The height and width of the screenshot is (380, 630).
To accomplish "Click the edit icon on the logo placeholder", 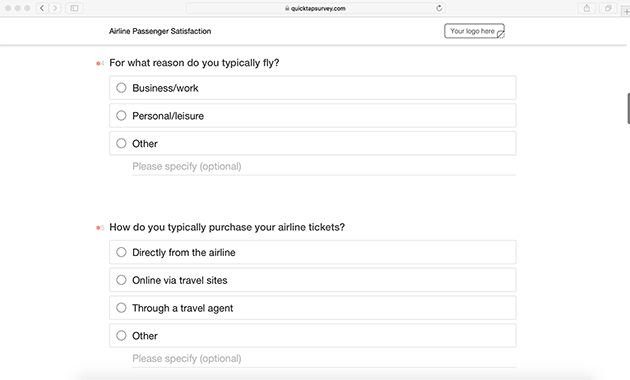I will (x=501, y=35).
